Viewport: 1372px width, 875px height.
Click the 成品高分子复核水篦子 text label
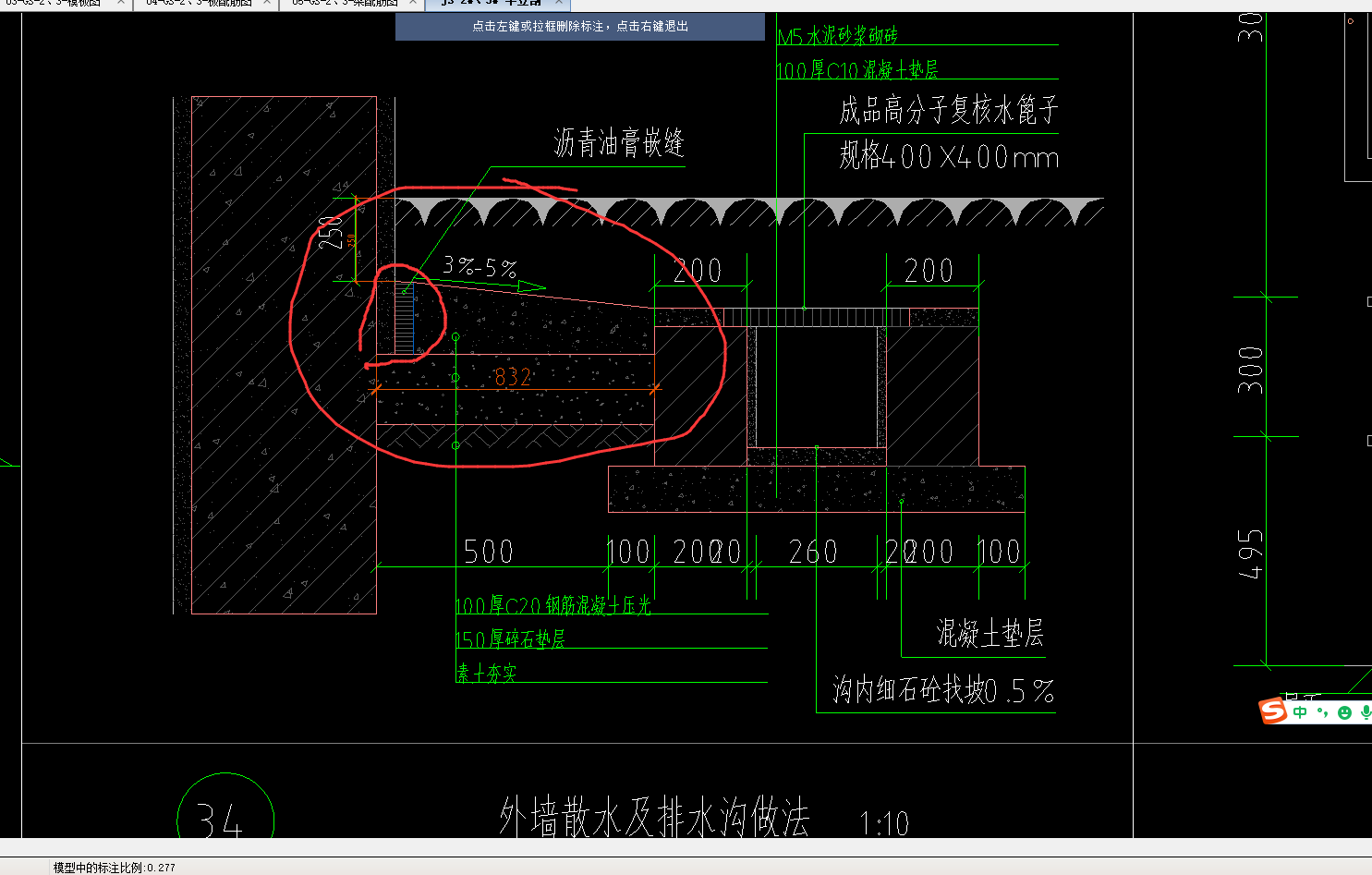pos(949,111)
